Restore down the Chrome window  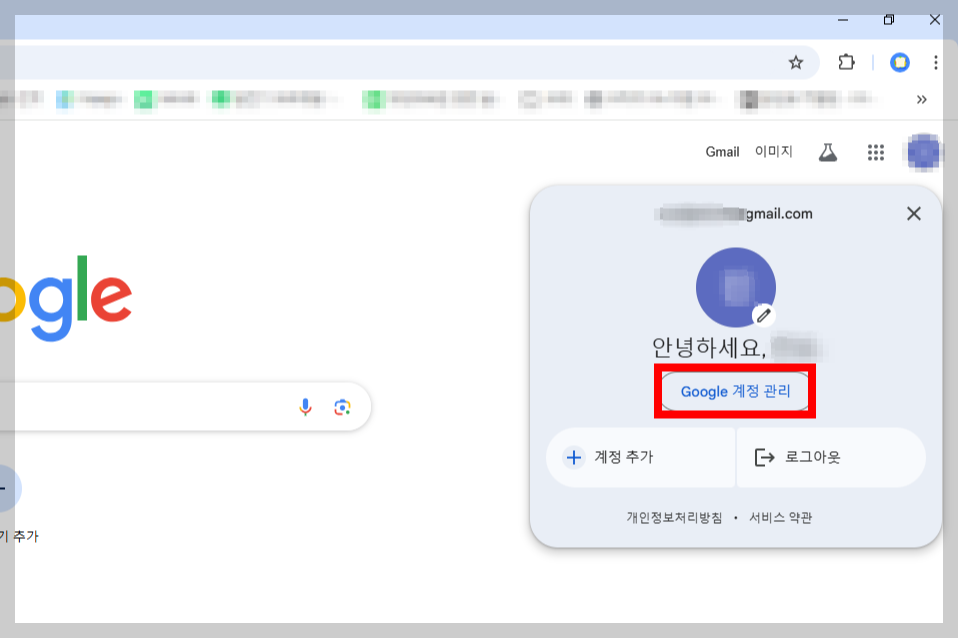click(888, 20)
